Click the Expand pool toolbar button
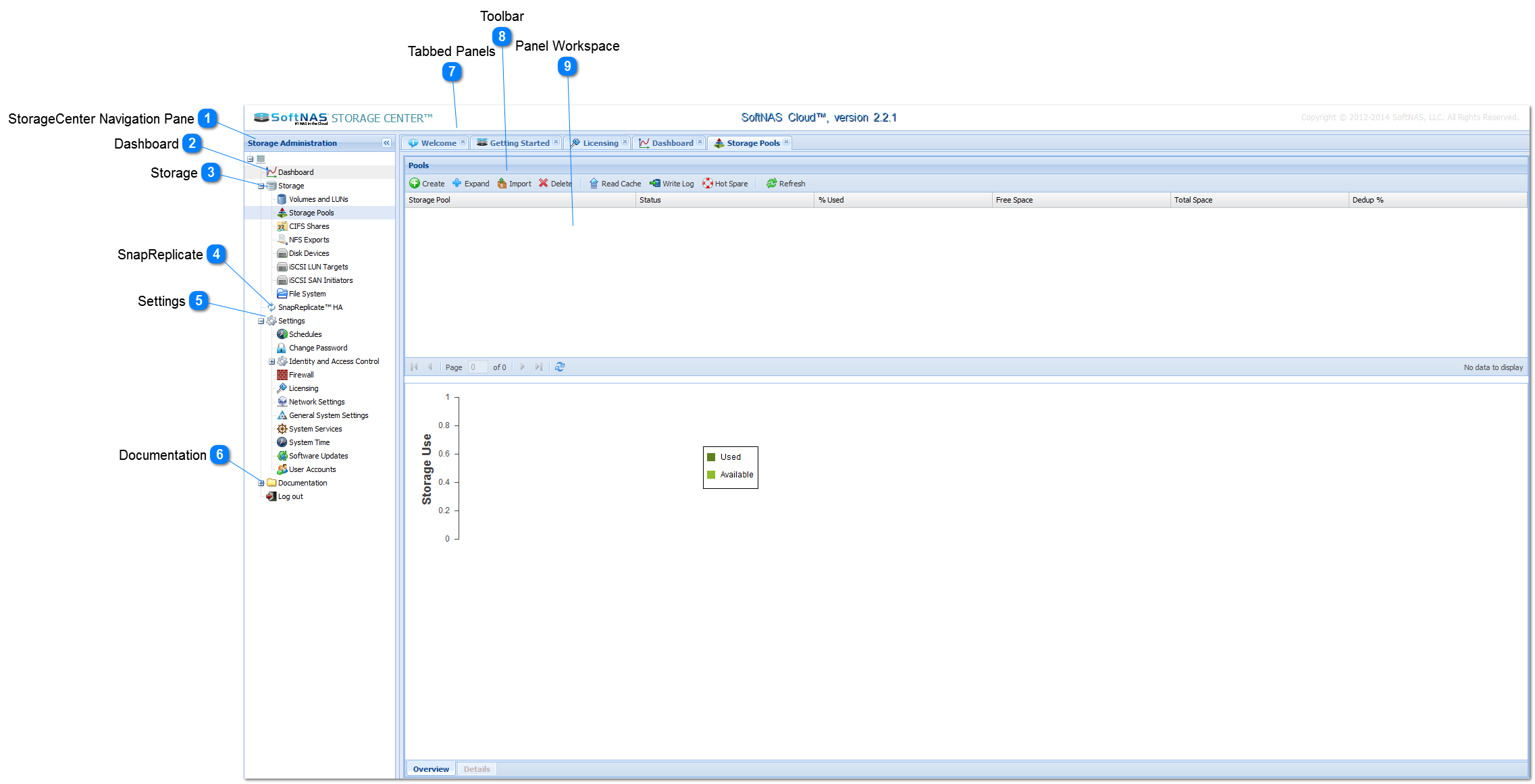The height and width of the screenshot is (784, 1535). pyautogui.click(x=471, y=183)
